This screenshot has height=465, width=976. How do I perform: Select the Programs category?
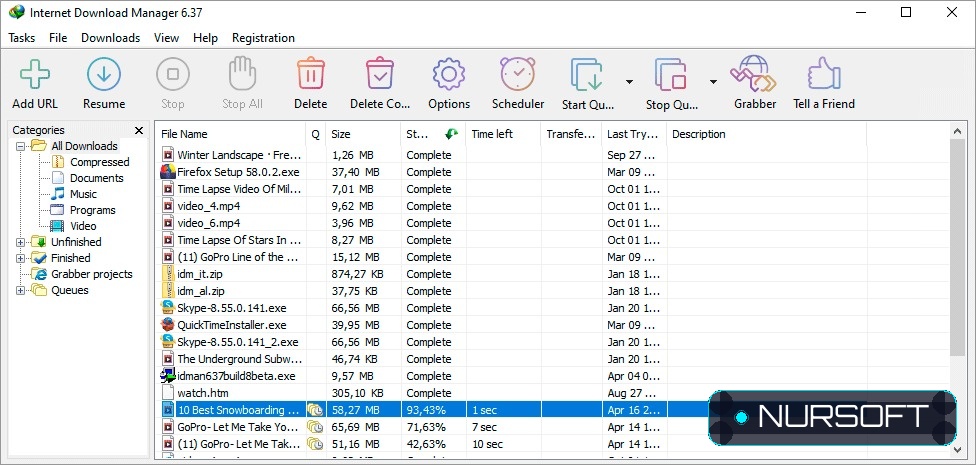pos(93,210)
